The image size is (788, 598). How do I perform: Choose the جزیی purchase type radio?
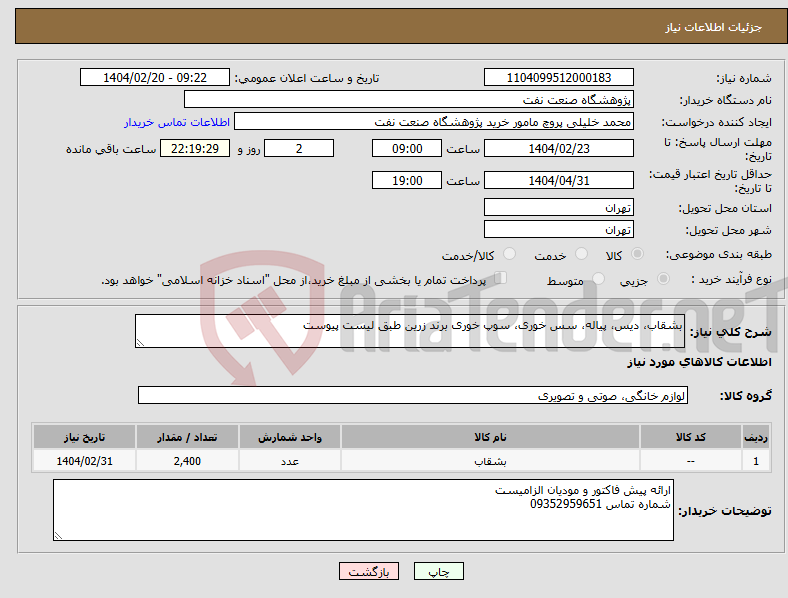[x=663, y=278]
